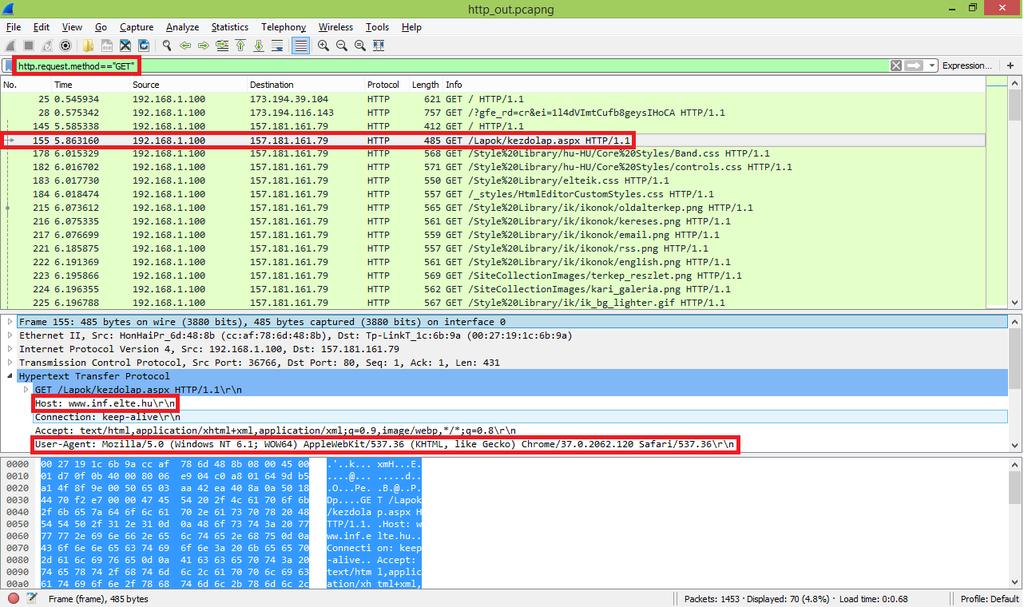Select packet 25 row
Screen dimensions: 1024x607
493,99
